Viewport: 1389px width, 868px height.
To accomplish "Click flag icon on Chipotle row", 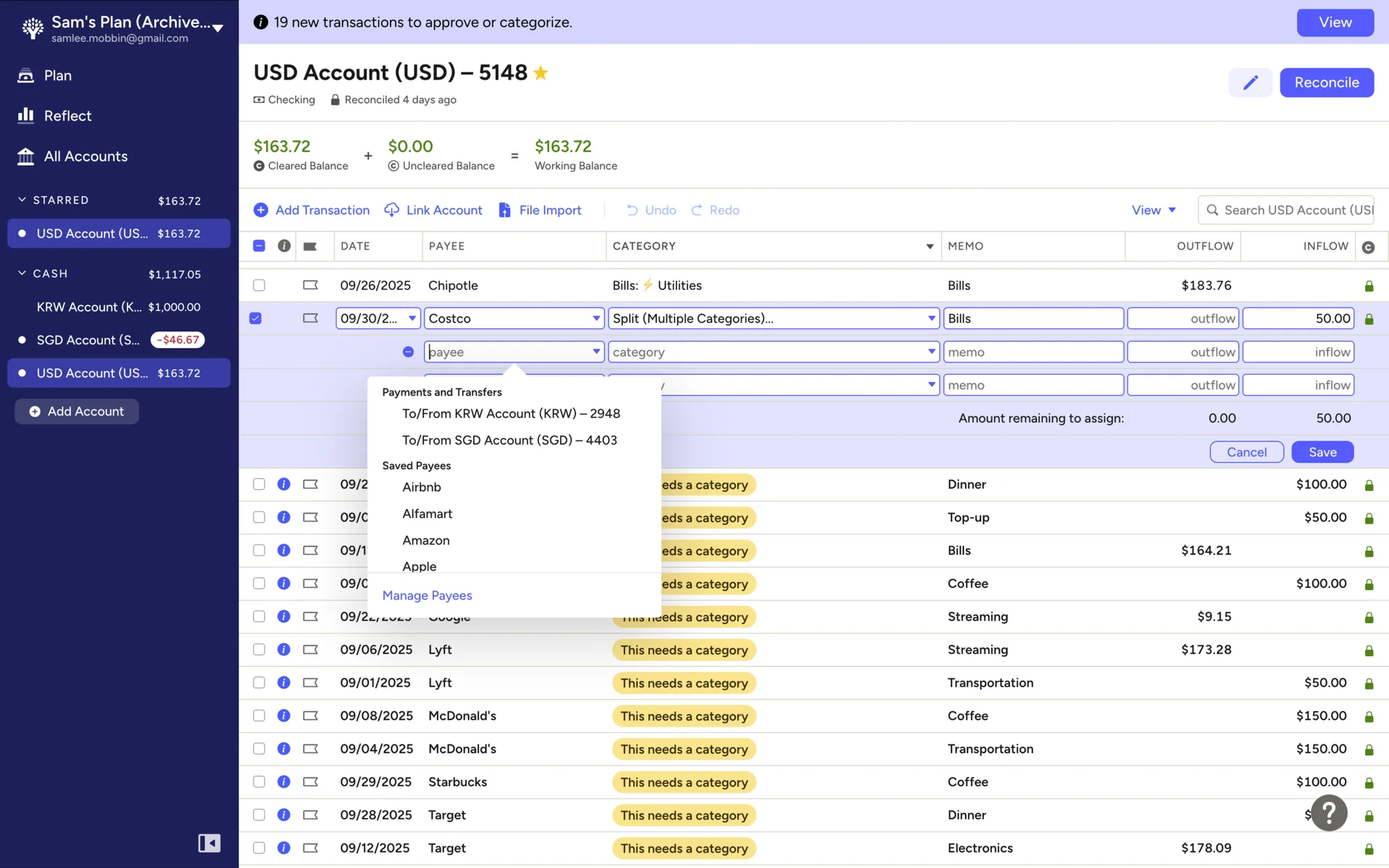I will coord(310,285).
